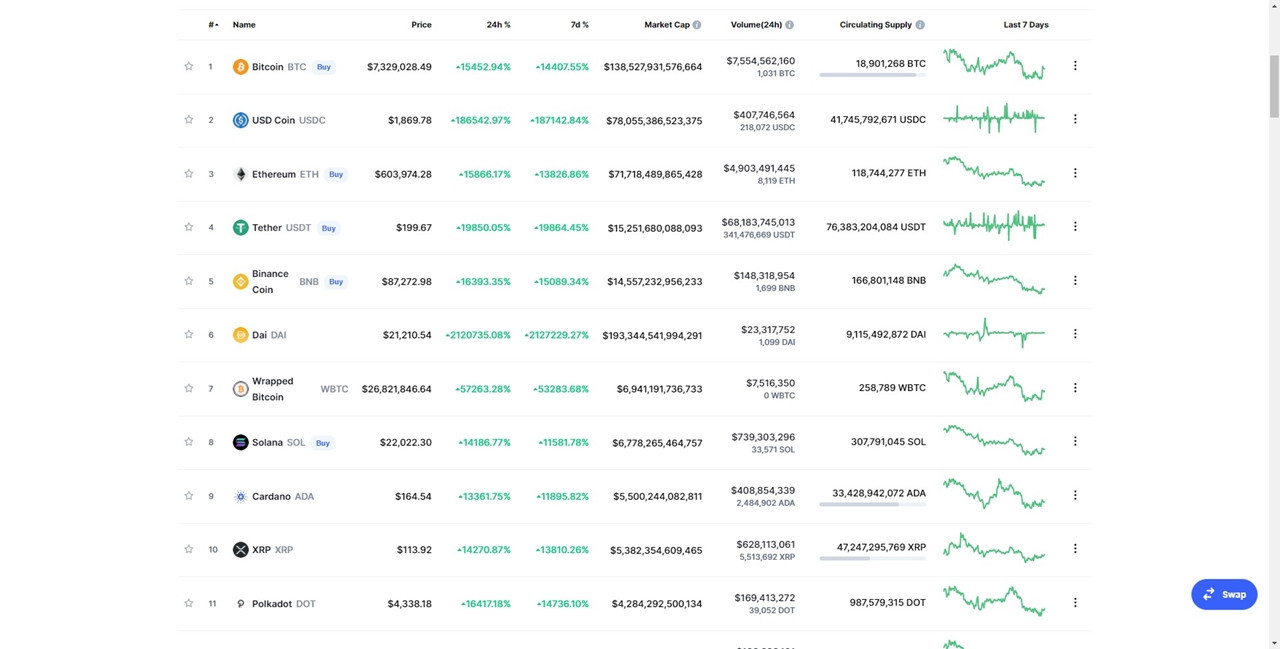Open Solana row three-dot menu

tap(1075, 441)
